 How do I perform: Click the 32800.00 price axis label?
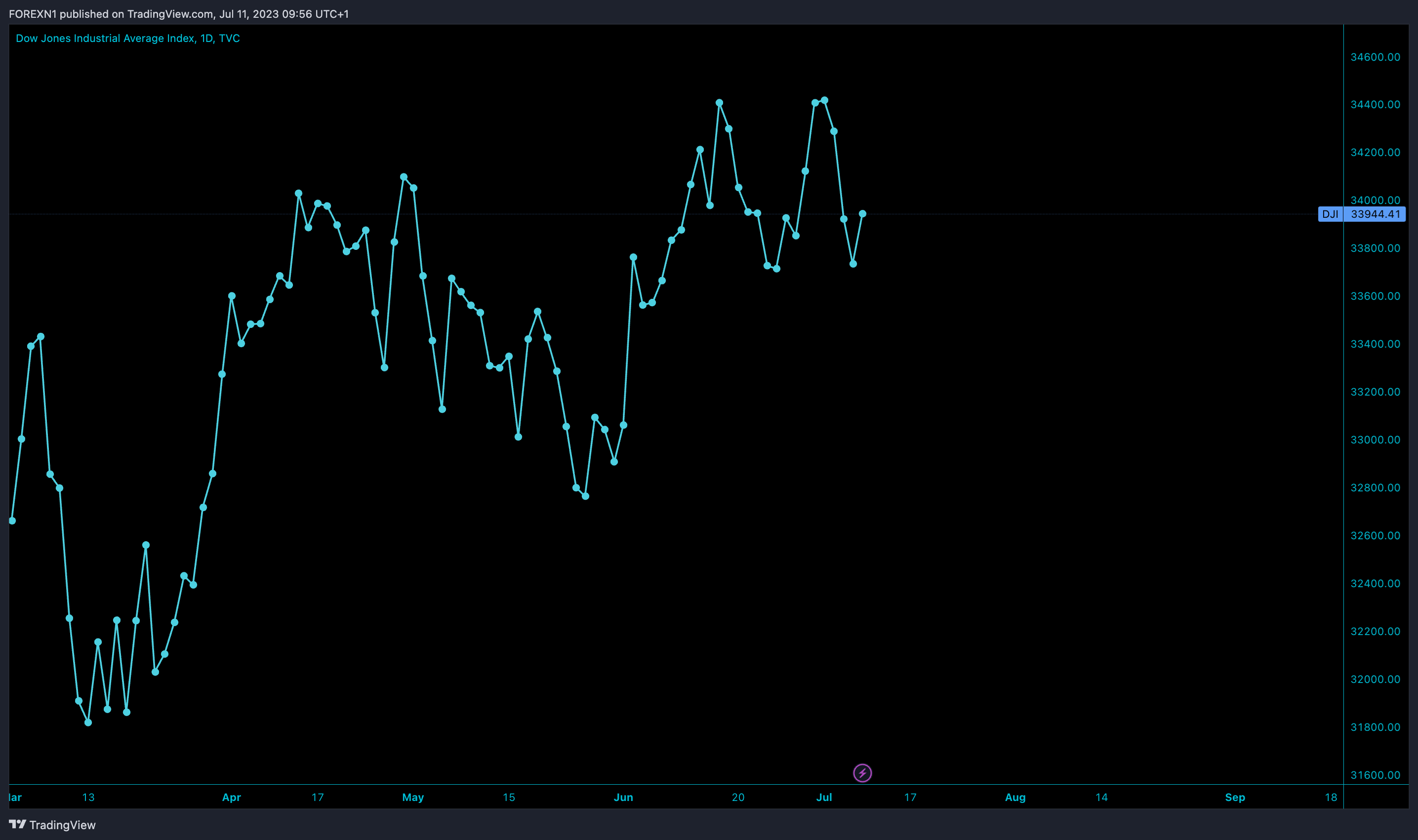(1375, 487)
